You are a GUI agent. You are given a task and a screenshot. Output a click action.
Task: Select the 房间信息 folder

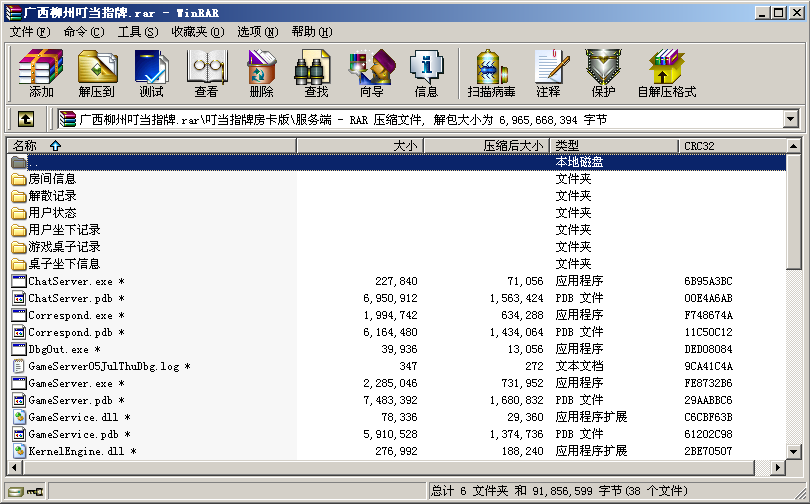pos(51,179)
